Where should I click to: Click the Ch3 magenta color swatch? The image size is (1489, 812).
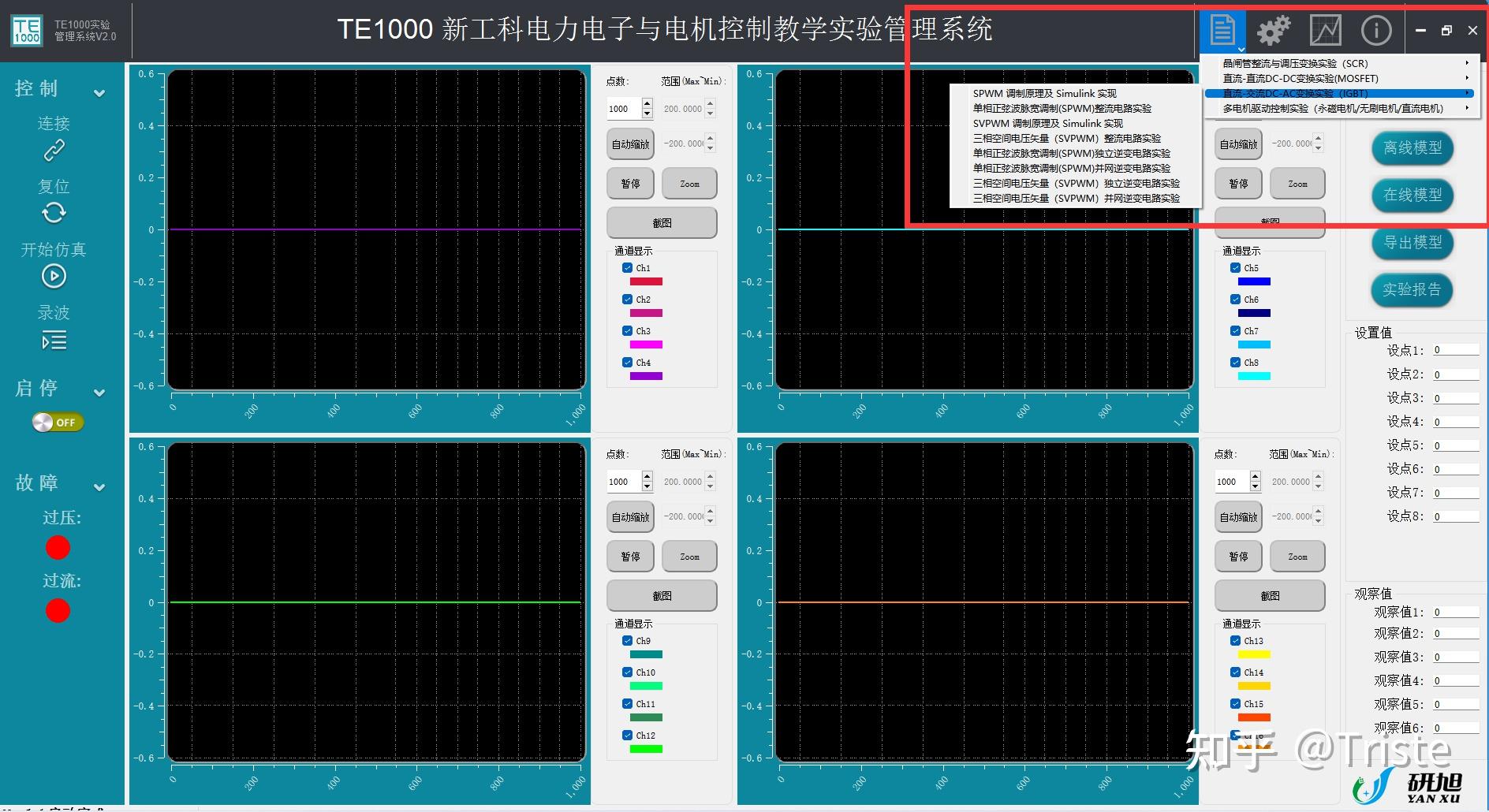[646, 344]
